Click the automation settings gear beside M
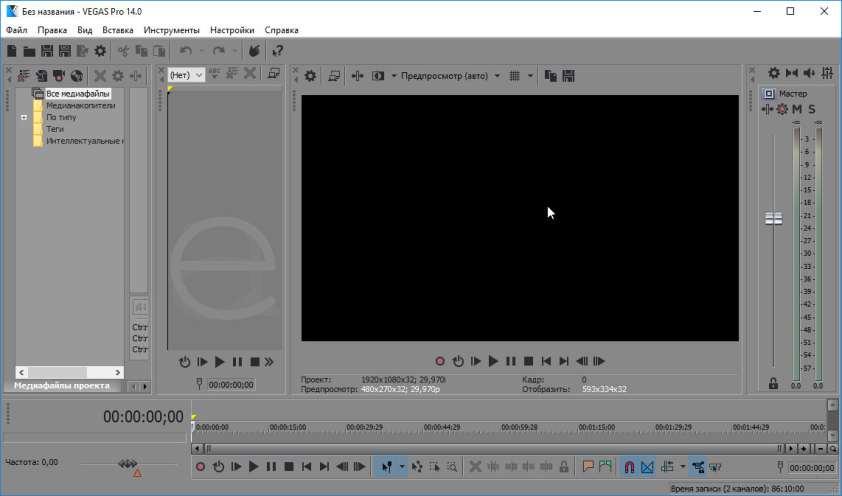The height and width of the screenshot is (496, 842). (x=782, y=110)
